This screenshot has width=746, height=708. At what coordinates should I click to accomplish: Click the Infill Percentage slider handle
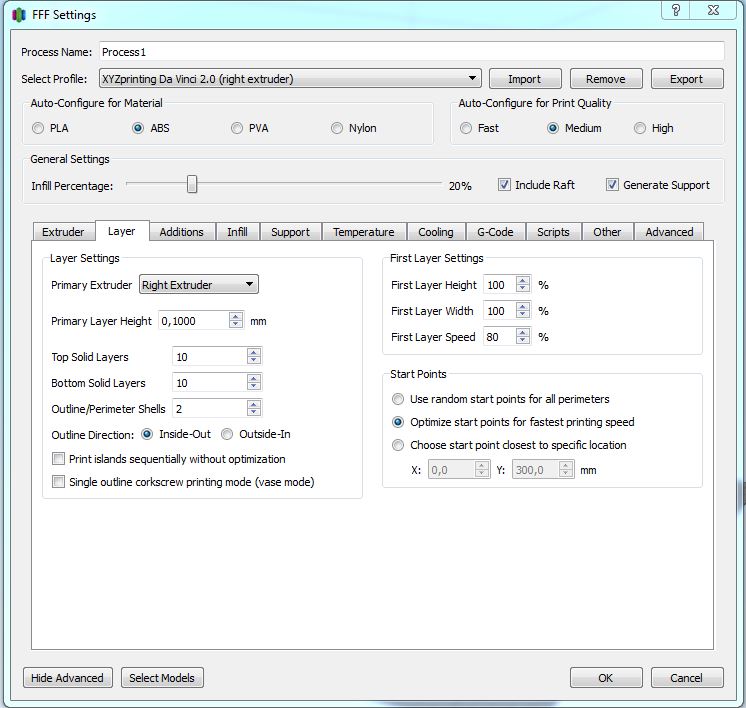pos(192,185)
